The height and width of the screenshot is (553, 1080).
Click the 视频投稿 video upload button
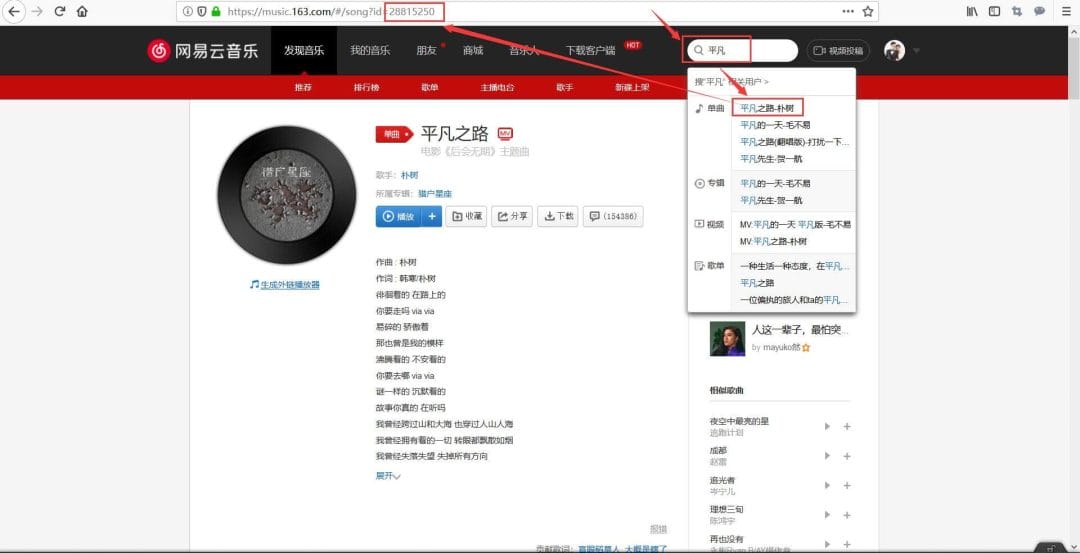pyautogui.click(x=837, y=51)
